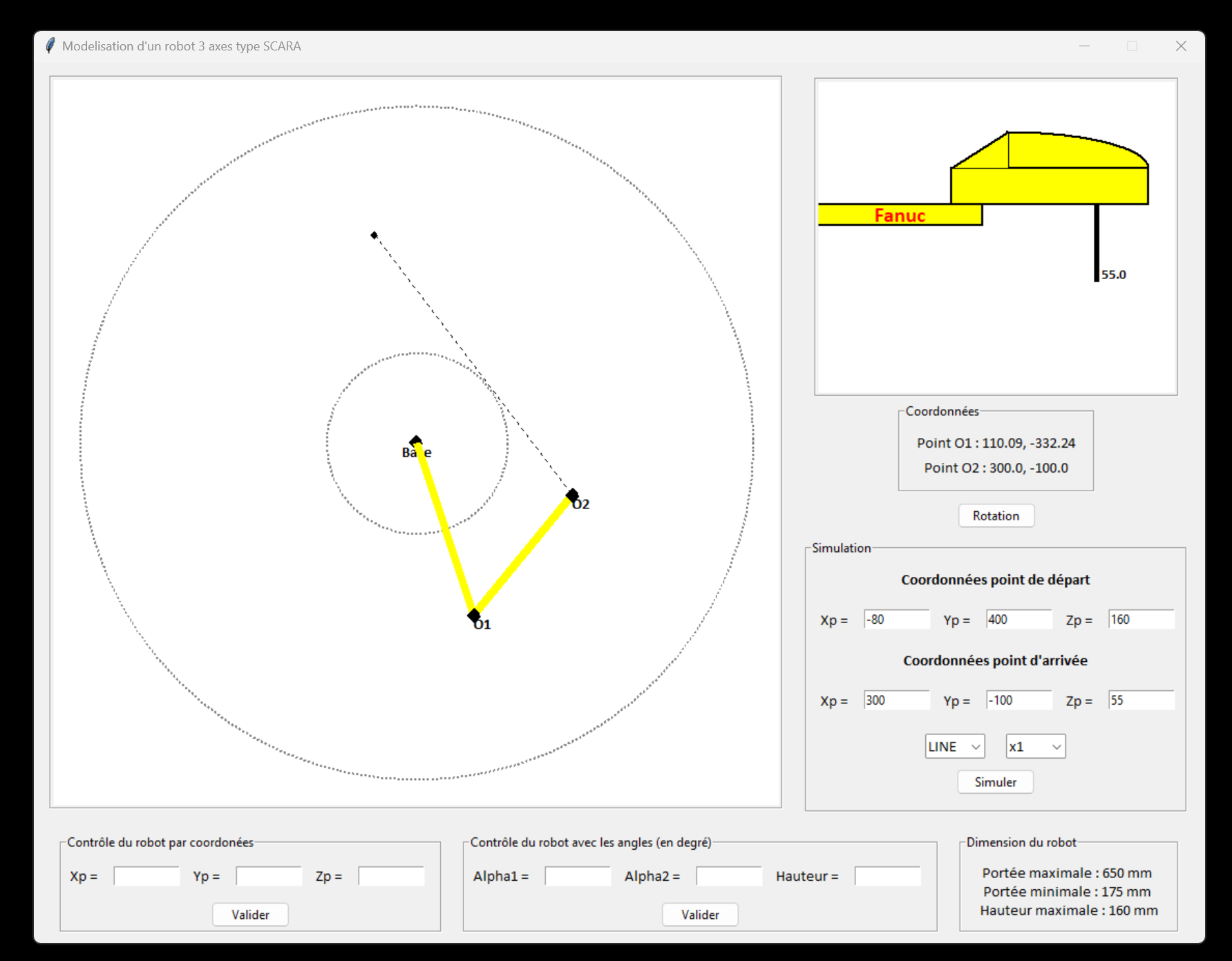The width and height of the screenshot is (1232, 961).
Task: Click the arrival Xp field containing 300
Action: coord(896,701)
